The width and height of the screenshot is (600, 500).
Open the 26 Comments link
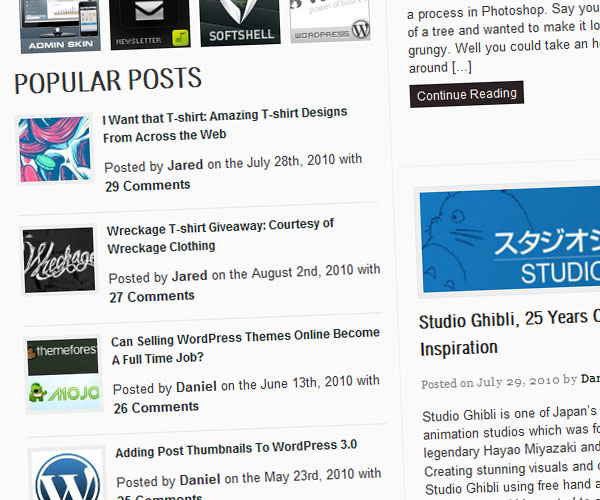click(x=156, y=407)
